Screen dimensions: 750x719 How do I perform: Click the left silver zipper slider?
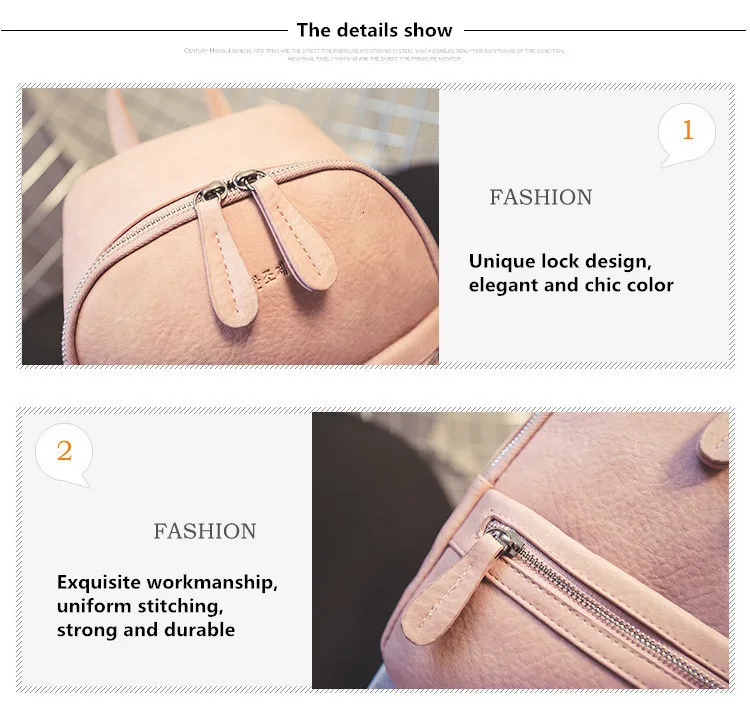[x=211, y=191]
